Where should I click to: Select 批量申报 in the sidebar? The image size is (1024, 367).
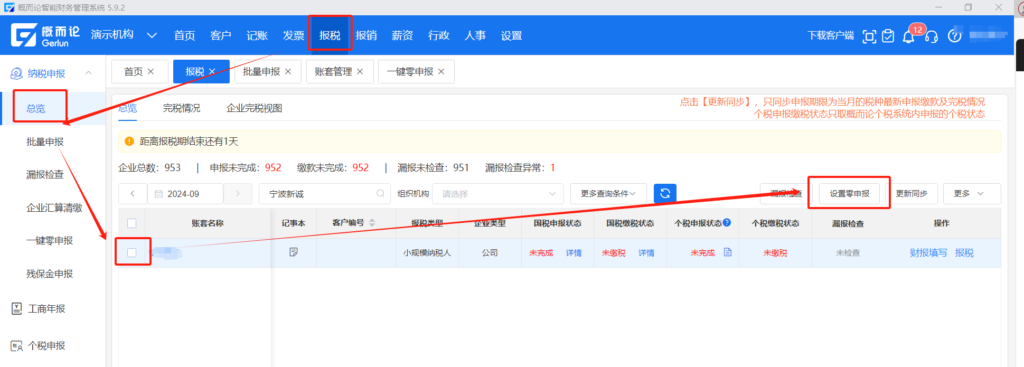pyautogui.click(x=45, y=141)
